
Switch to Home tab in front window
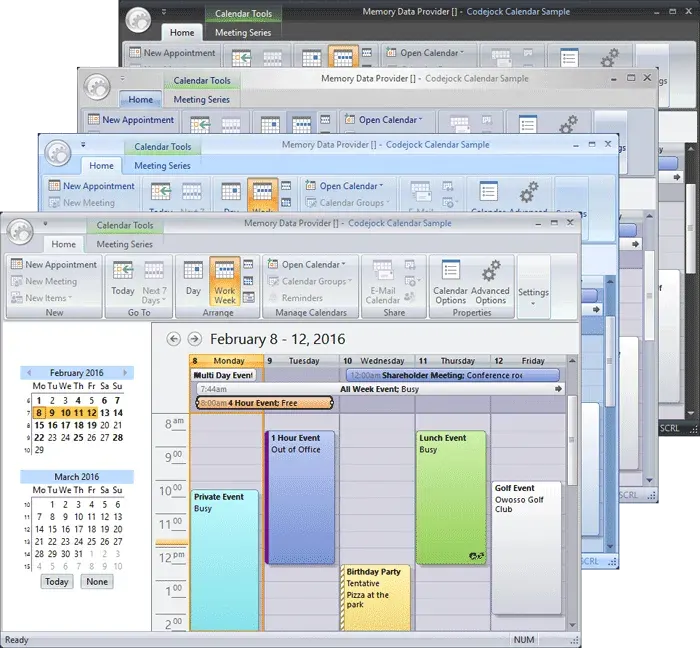click(x=63, y=244)
